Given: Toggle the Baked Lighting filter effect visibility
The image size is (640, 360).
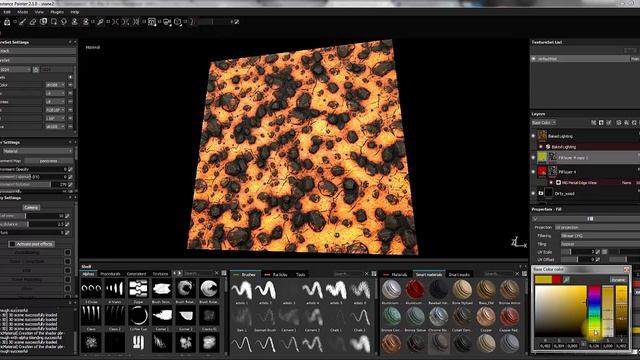Looking at the screenshot, I should 541,147.
